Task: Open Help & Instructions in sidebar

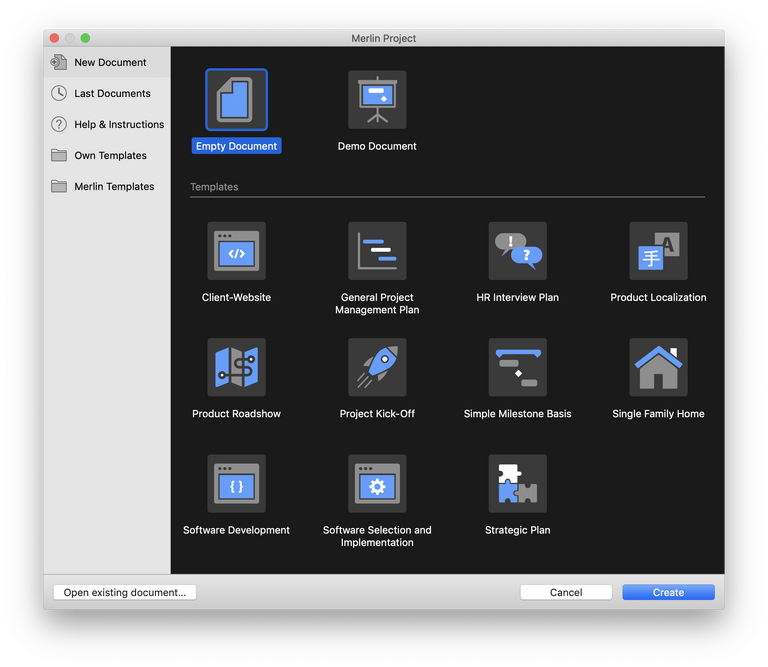Action: 119,125
